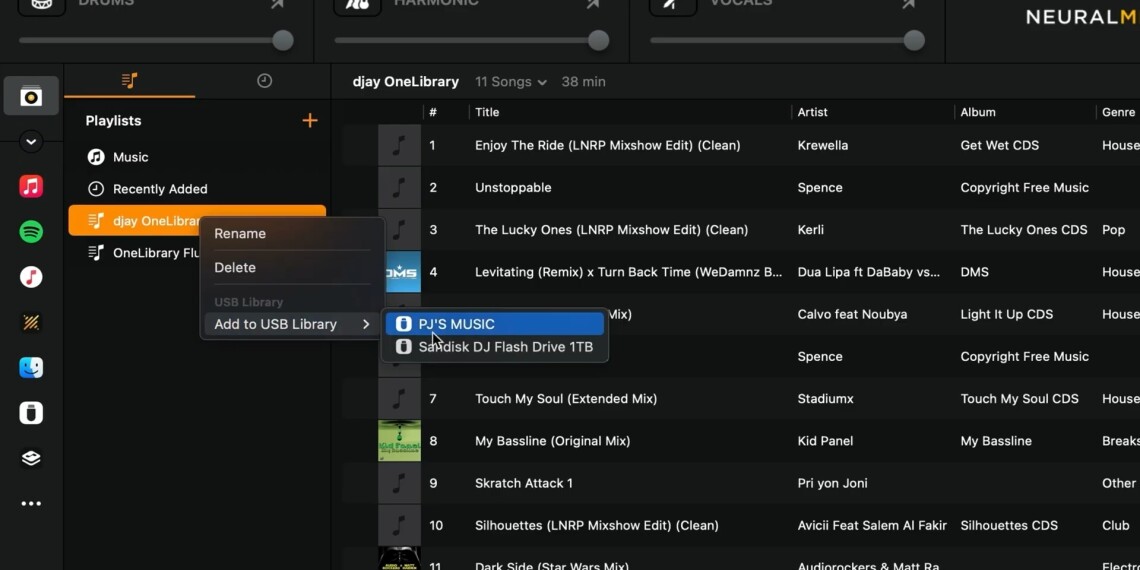
Task: Add a new playlist with plus icon
Action: pos(310,121)
